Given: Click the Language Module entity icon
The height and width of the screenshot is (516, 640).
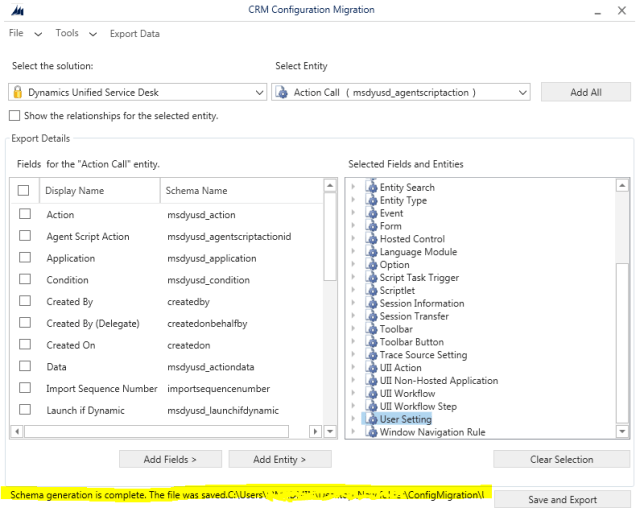Looking at the screenshot, I should tap(371, 251).
